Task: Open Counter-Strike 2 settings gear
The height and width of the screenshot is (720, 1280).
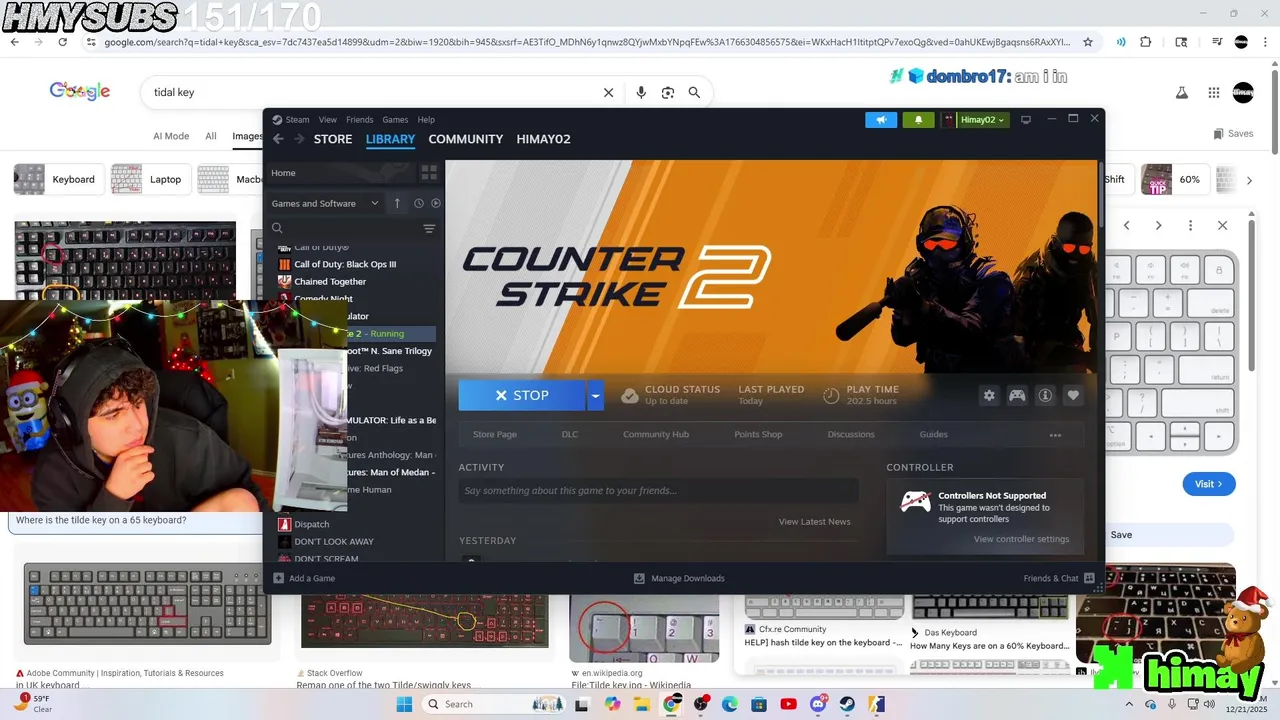Action: point(989,396)
